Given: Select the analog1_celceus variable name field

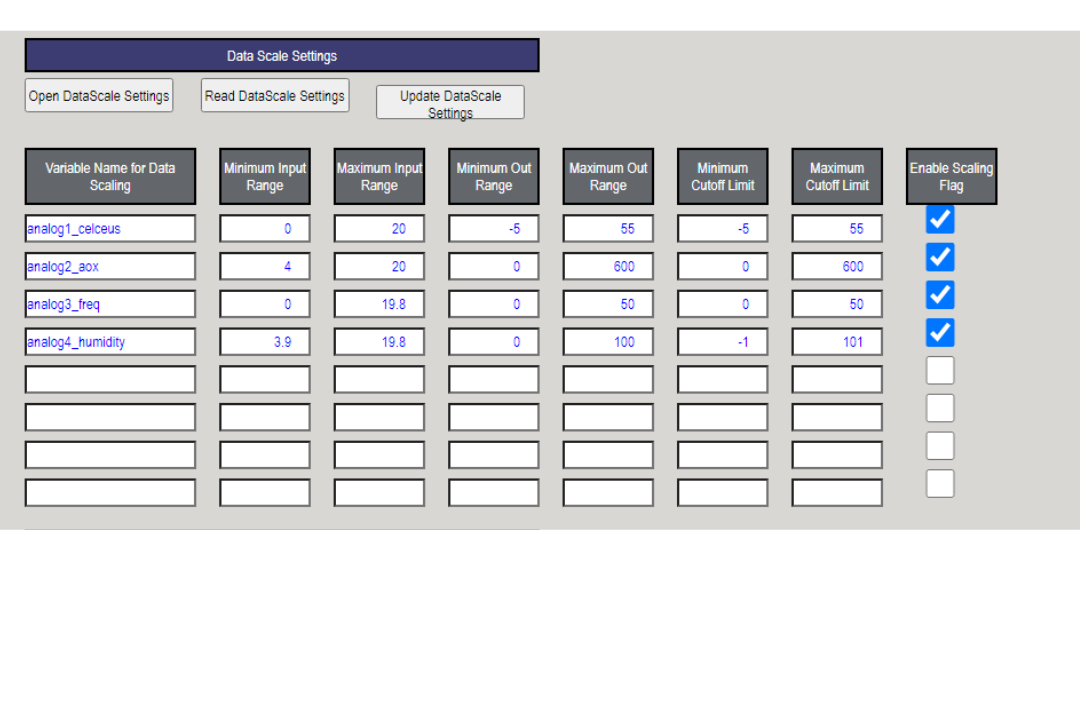Looking at the screenshot, I should click(110, 229).
